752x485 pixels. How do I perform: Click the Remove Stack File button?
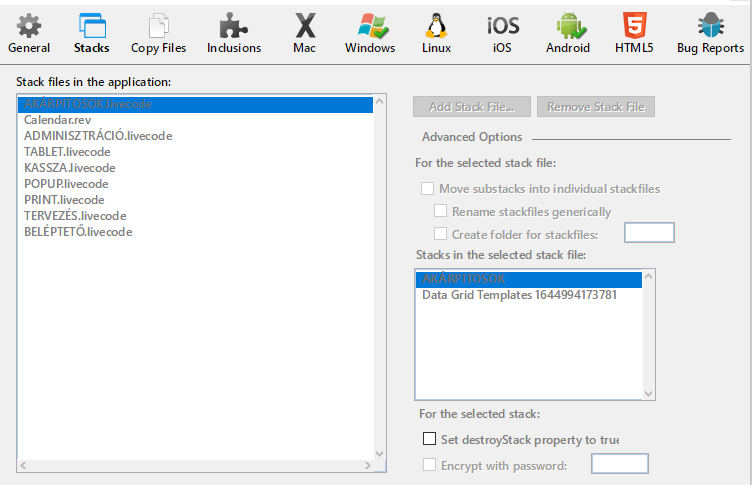click(x=596, y=107)
